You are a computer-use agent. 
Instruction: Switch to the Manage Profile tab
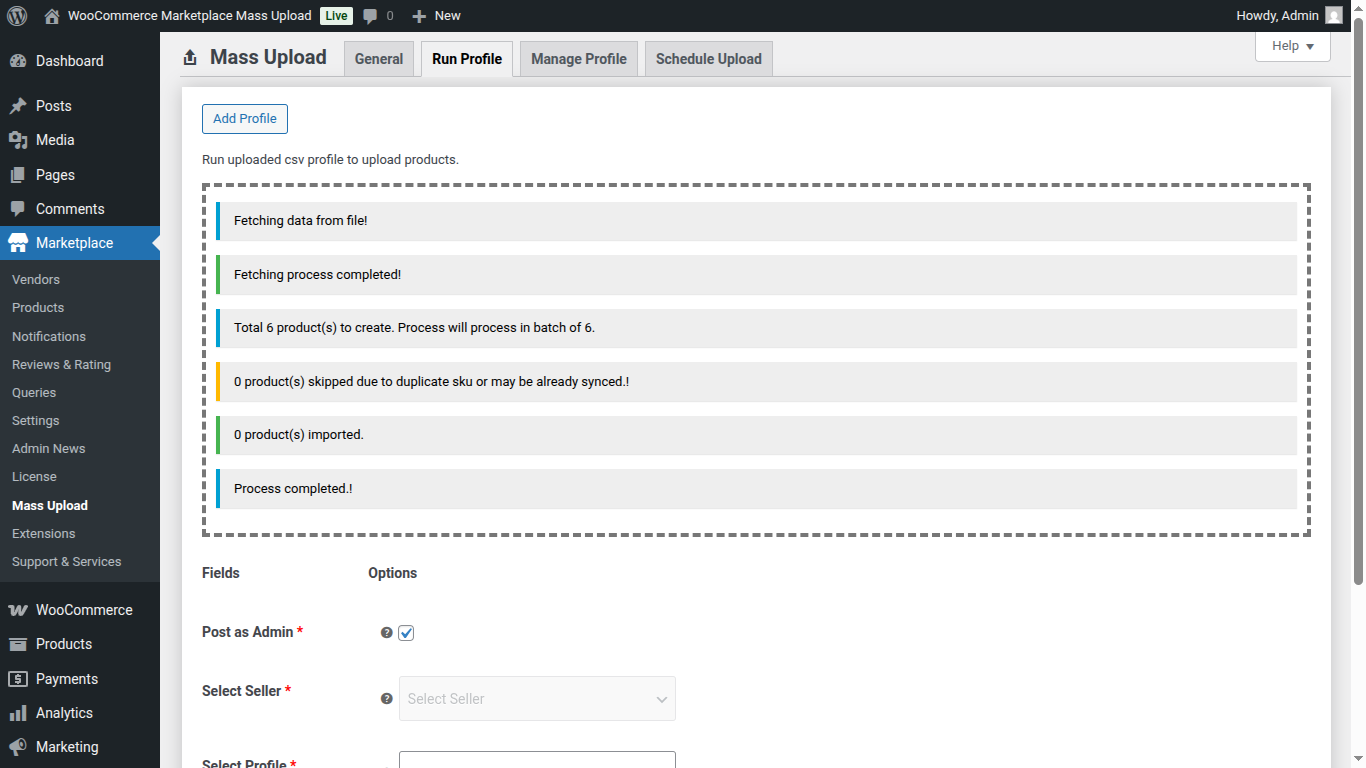[x=578, y=58]
